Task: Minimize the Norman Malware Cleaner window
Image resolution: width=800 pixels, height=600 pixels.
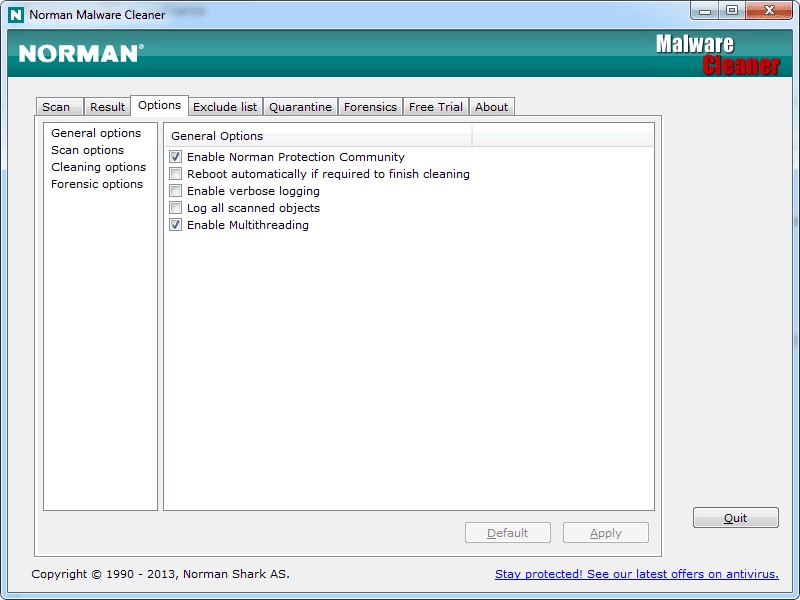Action: [x=705, y=10]
